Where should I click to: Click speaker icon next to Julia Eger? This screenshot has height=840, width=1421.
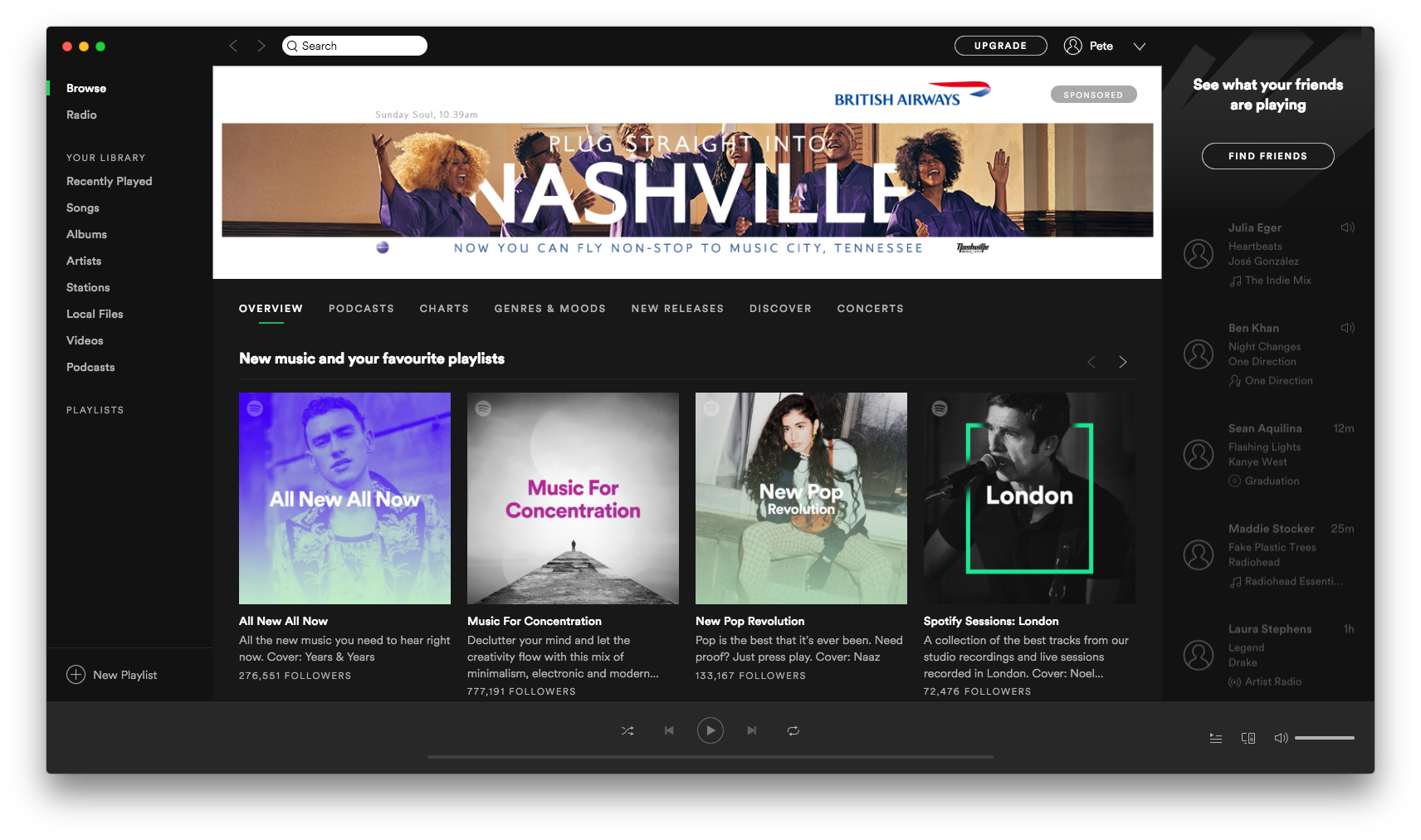click(1347, 227)
